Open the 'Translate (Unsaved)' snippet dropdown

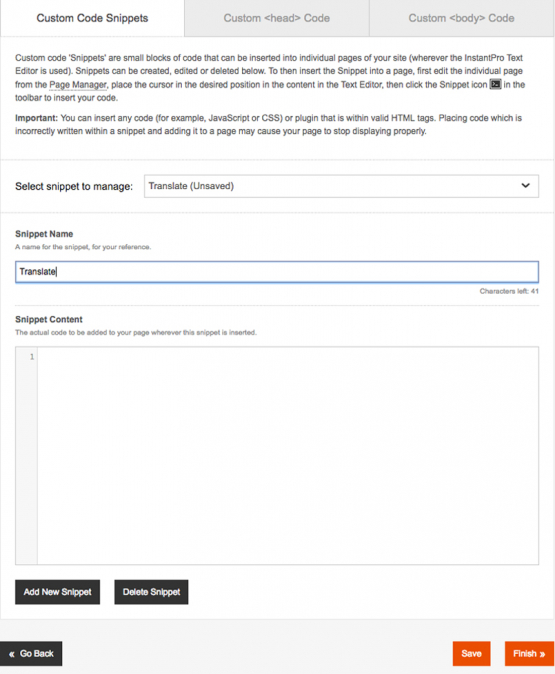coord(341,186)
